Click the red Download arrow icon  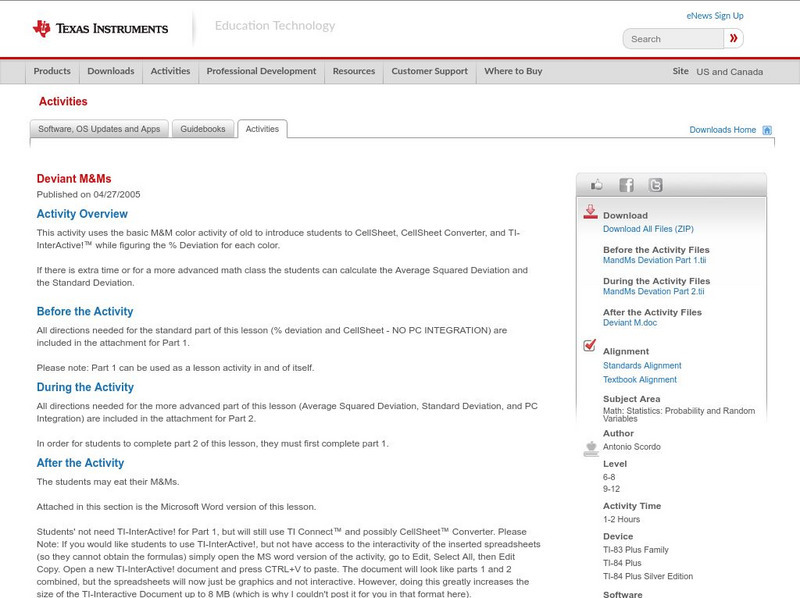pos(589,212)
